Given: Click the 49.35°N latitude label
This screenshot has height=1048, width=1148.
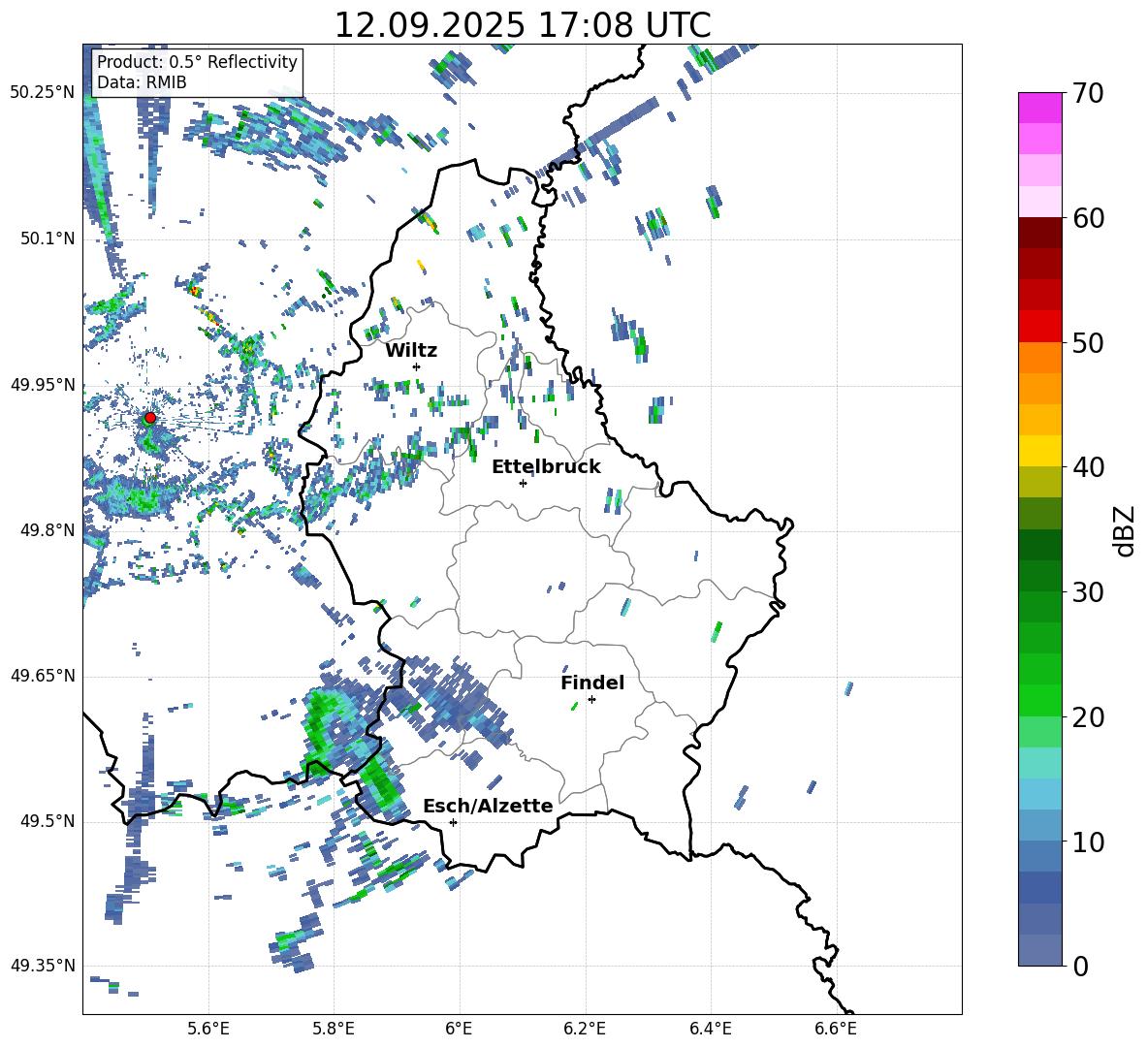Looking at the screenshot, I should coord(43,966).
